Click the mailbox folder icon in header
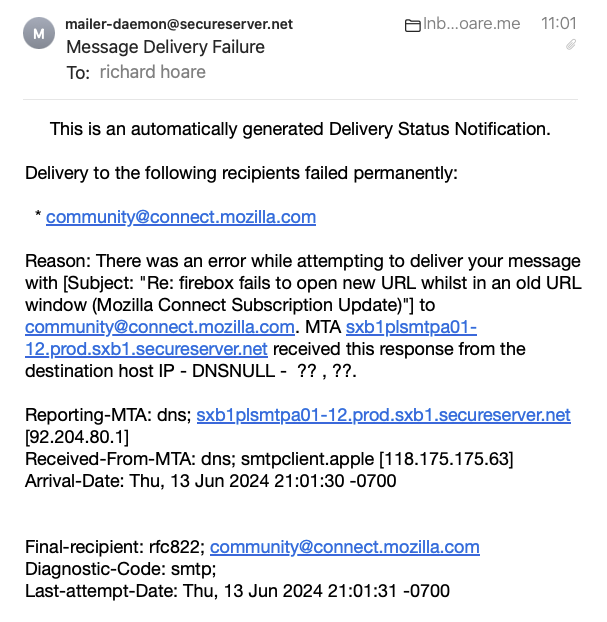 click(412, 25)
